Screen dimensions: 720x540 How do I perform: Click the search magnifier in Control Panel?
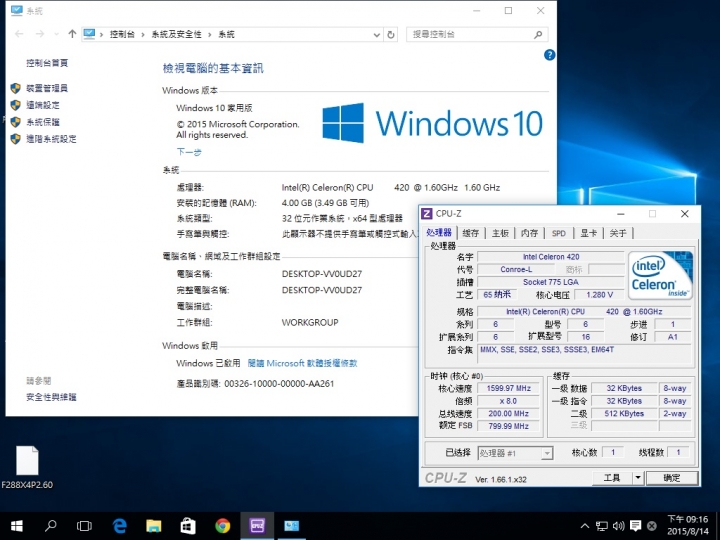tap(538, 34)
